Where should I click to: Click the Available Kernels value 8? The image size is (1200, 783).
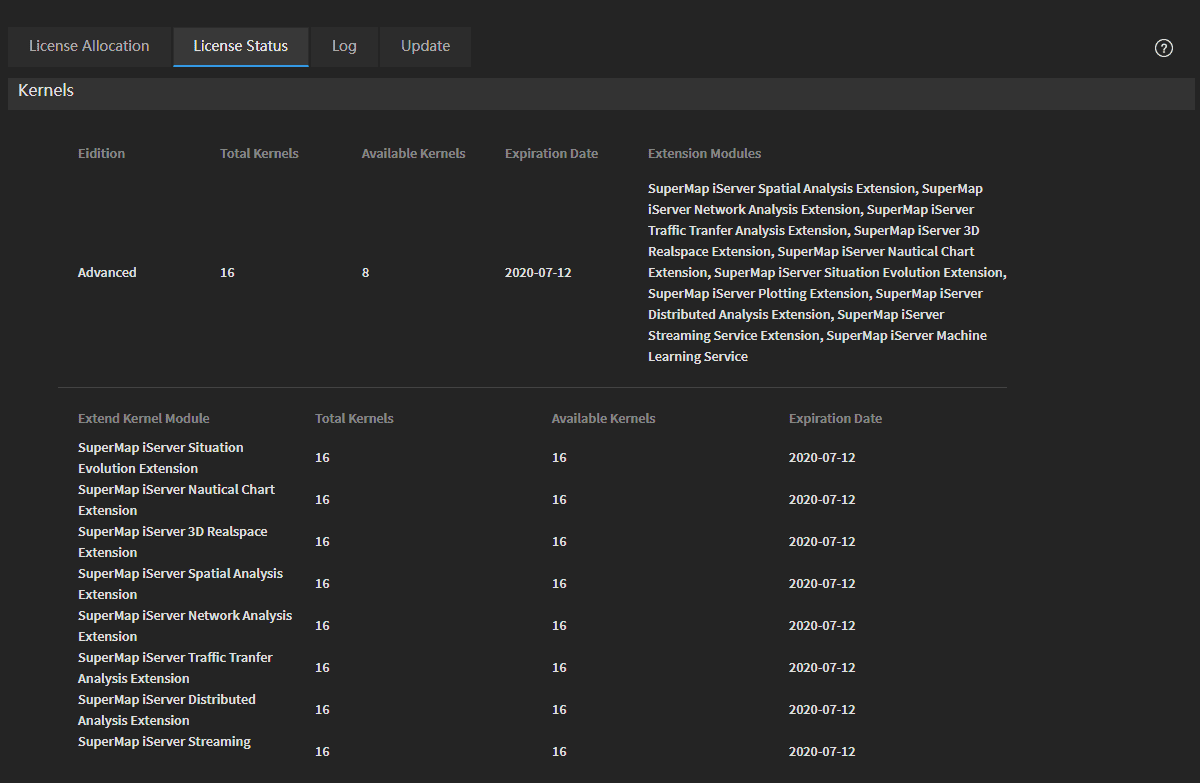pyautogui.click(x=366, y=273)
